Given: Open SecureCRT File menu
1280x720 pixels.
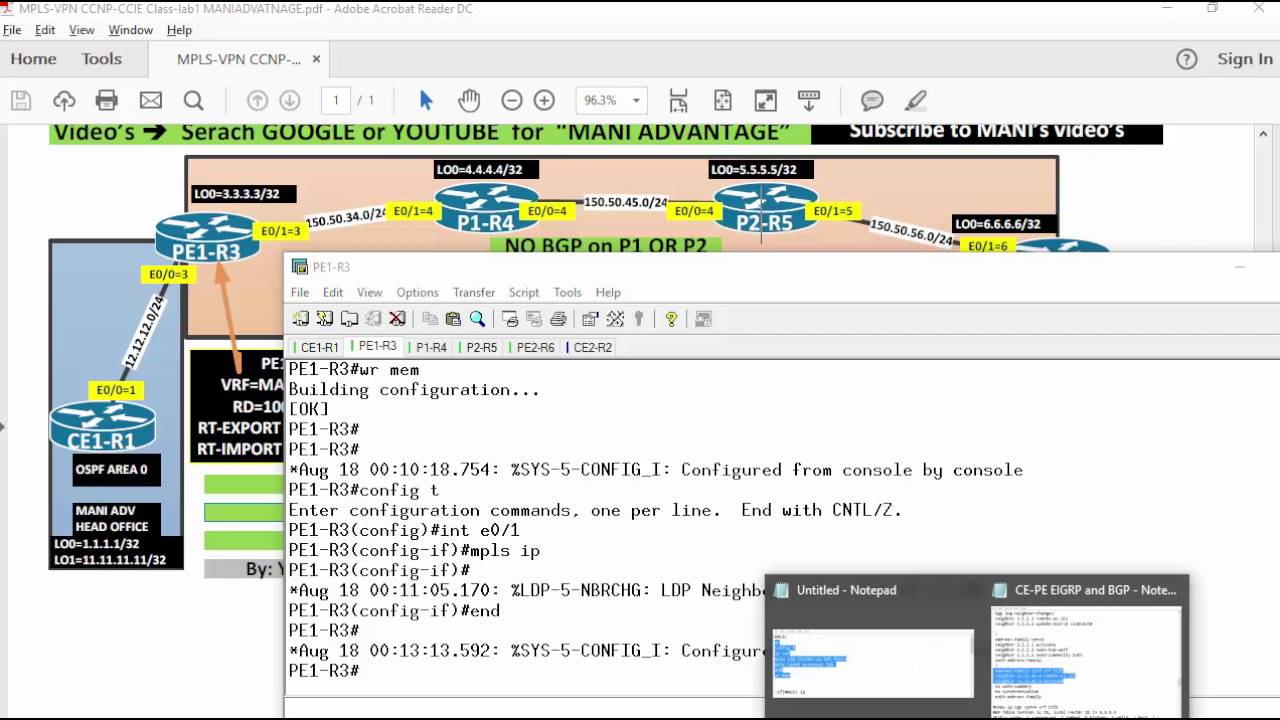Looking at the screenshot, I should tap(300, 292).
